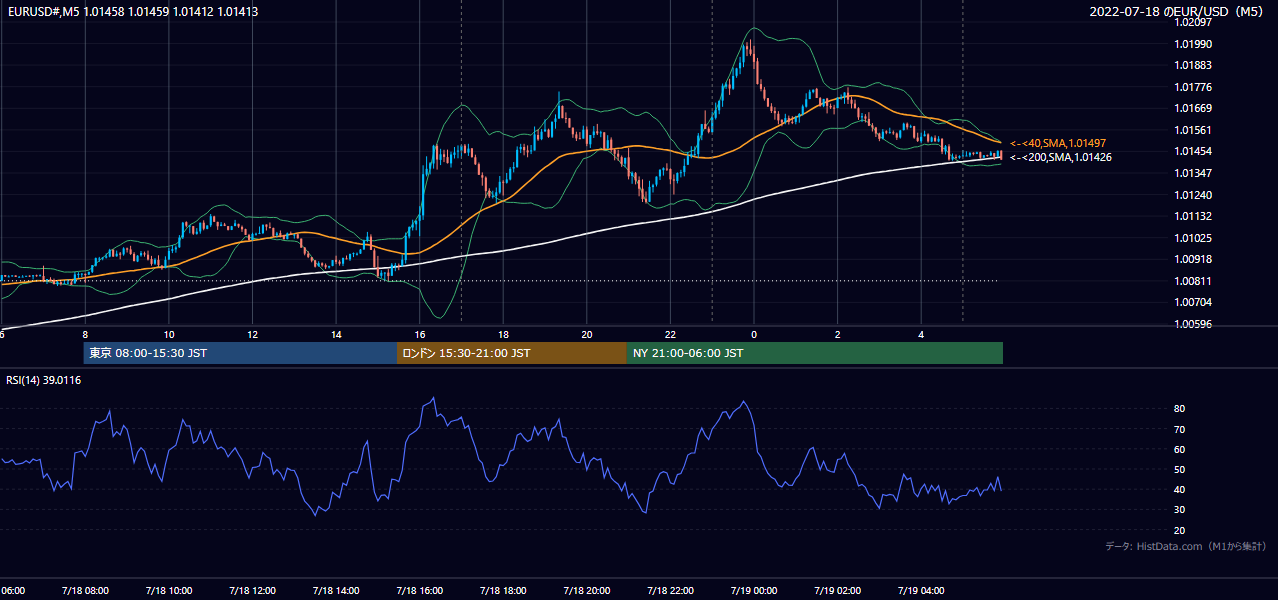Click RSI scale value 70
1278x600 pixels.
pos(1180,429)
